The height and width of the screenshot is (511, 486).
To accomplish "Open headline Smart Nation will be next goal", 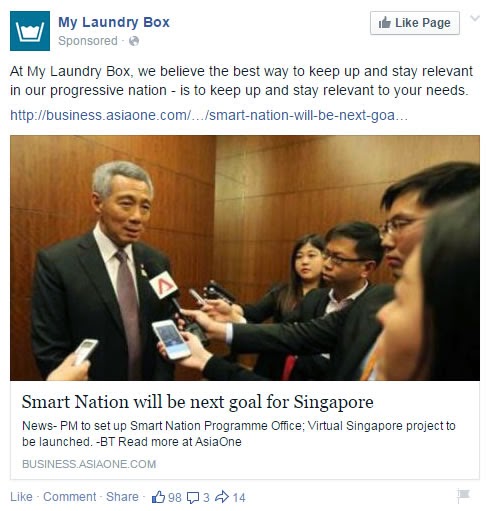I will (x=197, y=402).
